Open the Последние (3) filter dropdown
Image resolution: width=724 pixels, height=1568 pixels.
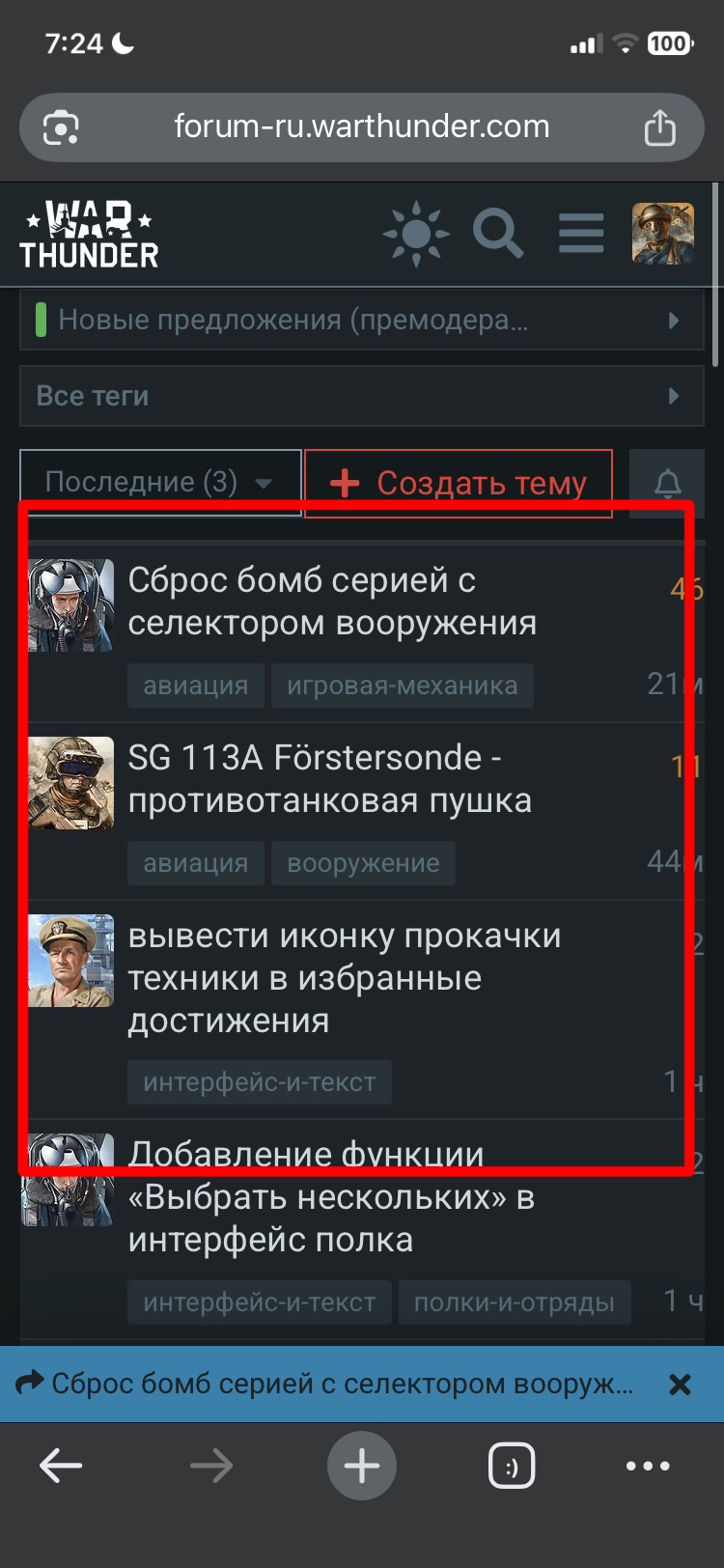pyautogui.click(x=160, y=482)
